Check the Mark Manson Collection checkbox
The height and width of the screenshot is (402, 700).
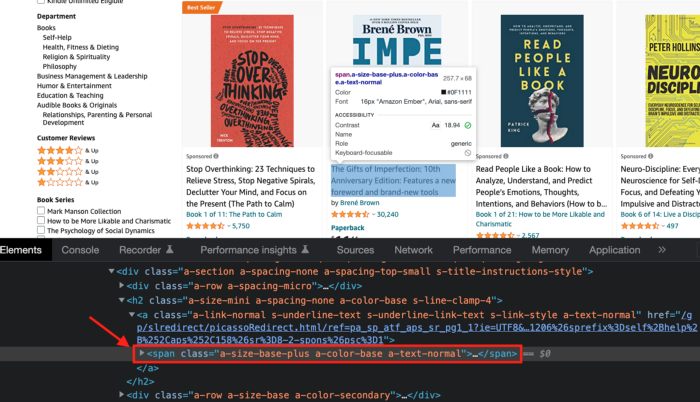pyautogui.click(x=41, y=210)
